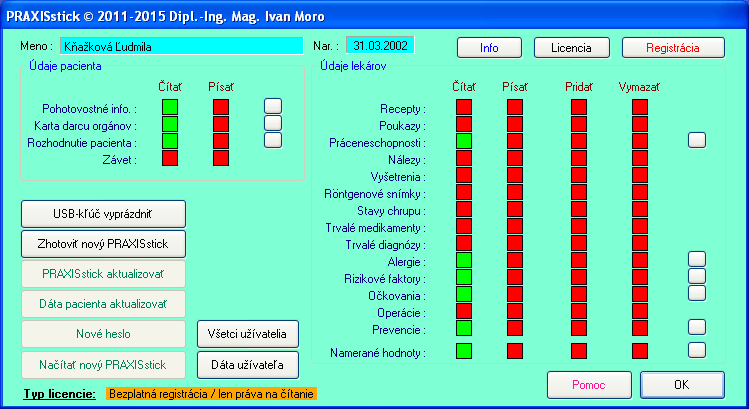The height and width of the screenshot is (409, 749).
Task: Click red Pridať square for Recepty
Action: [x=579, y=107]
